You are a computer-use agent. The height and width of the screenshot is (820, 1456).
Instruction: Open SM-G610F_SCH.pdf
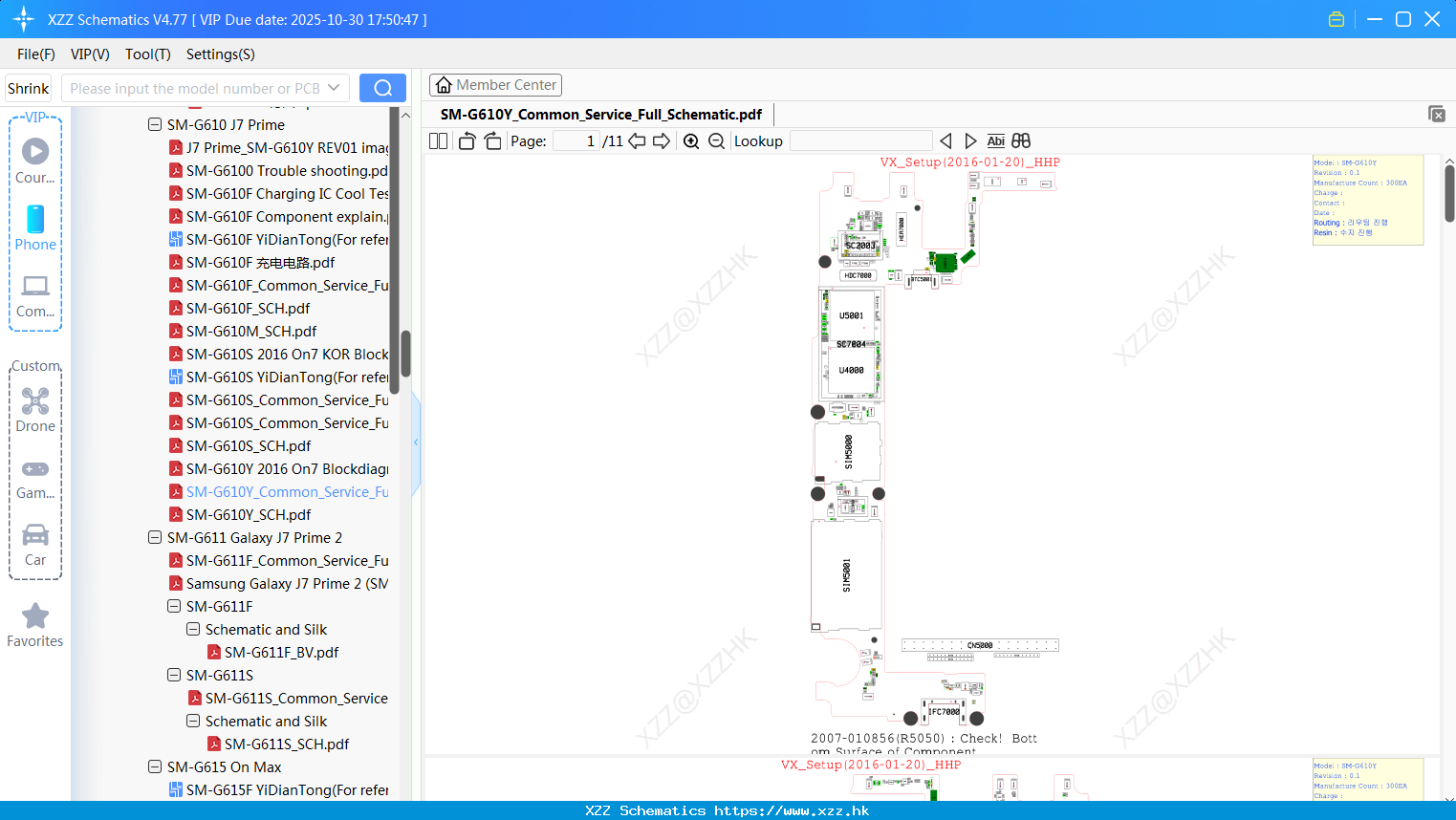click(240, 308)
